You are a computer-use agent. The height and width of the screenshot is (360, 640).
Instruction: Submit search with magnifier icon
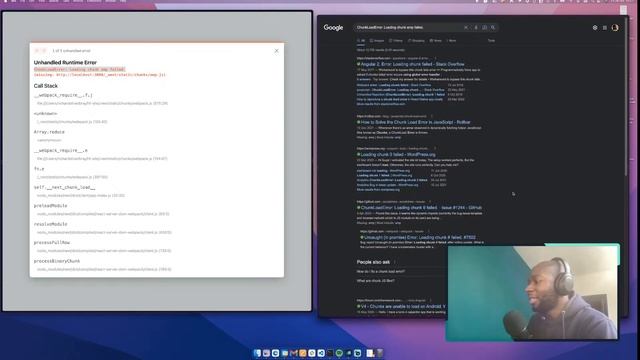[493, 27]
